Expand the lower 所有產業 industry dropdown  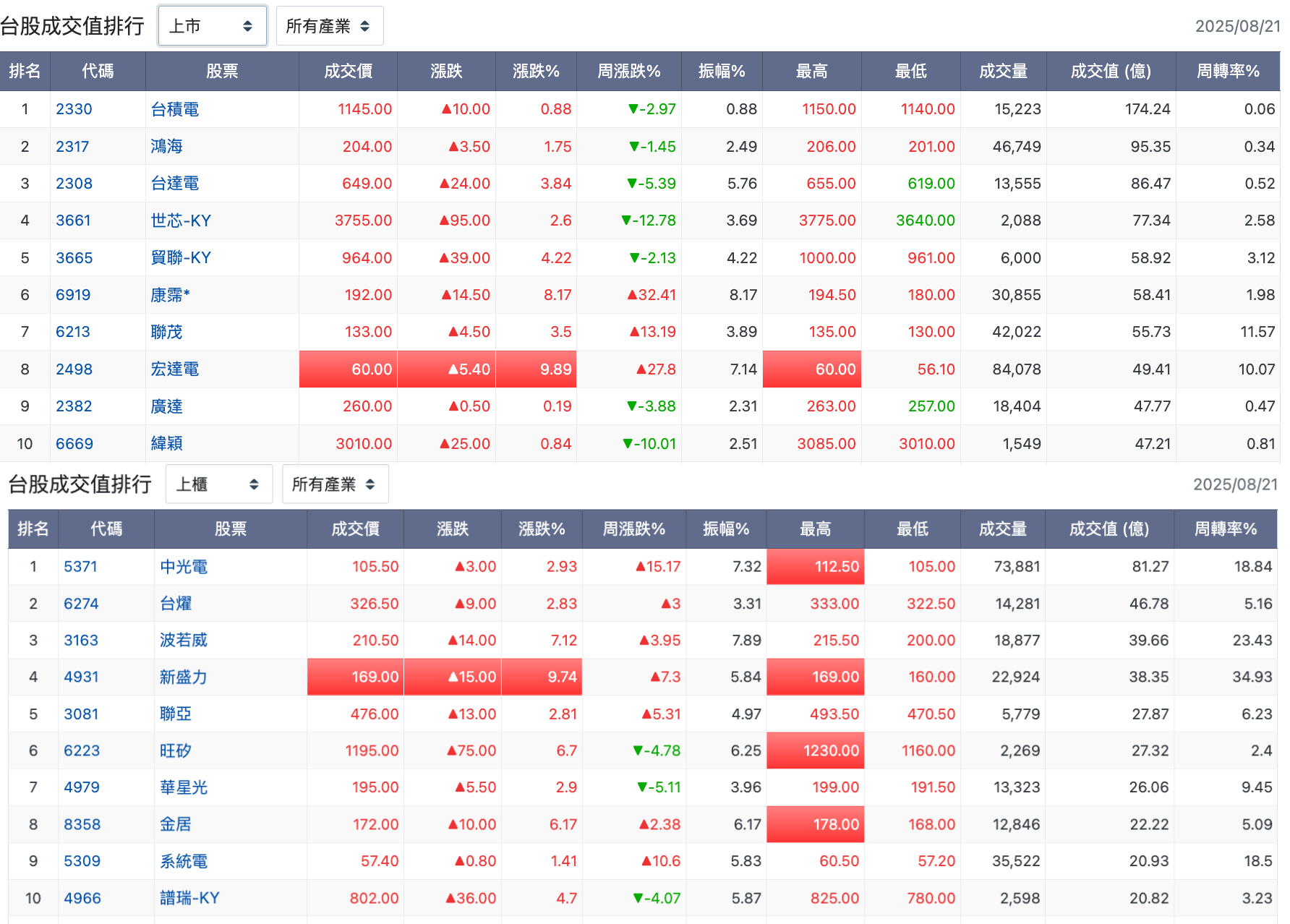pyautogui.click(x=336, y=484)
